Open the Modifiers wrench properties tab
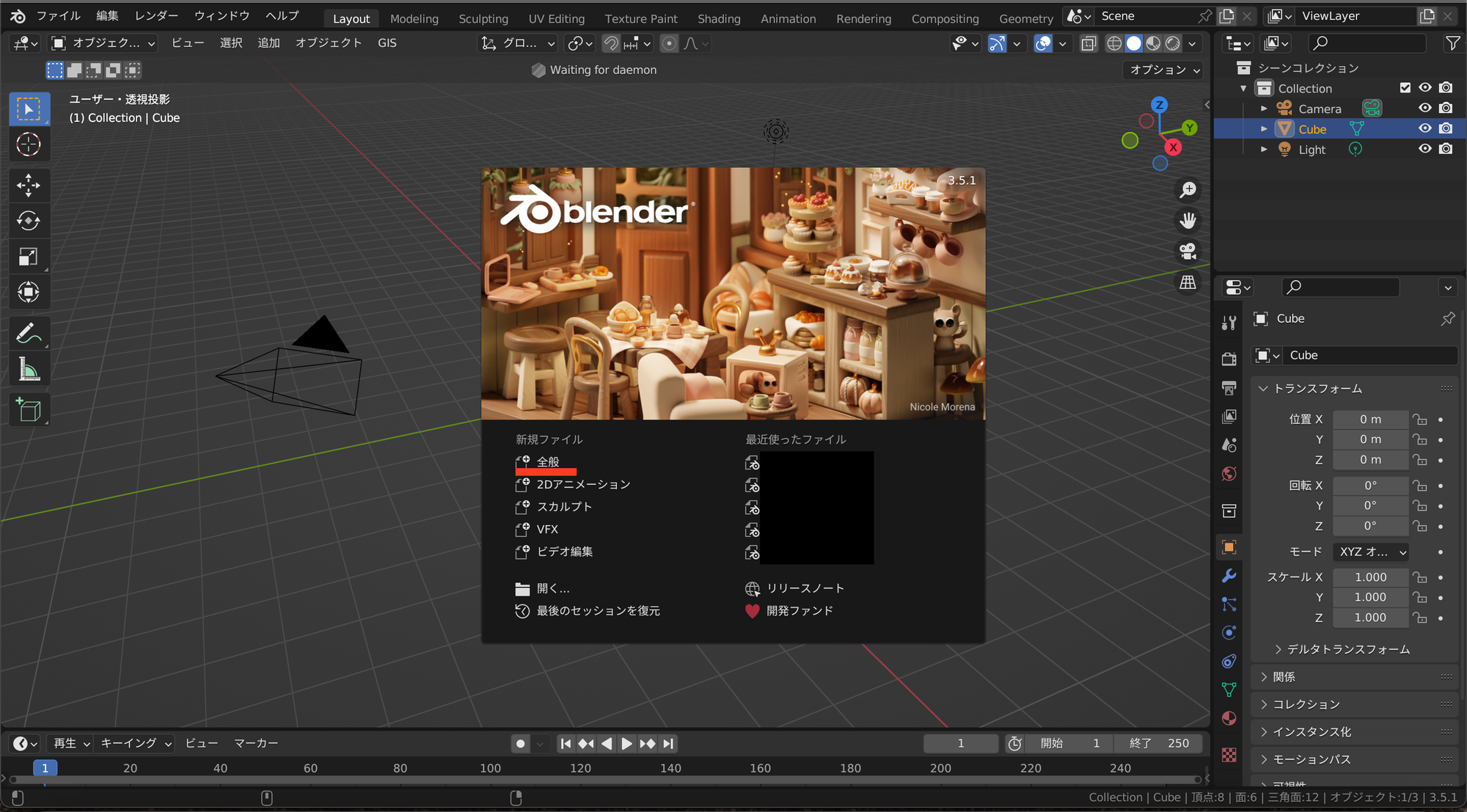 point(1229,576)
